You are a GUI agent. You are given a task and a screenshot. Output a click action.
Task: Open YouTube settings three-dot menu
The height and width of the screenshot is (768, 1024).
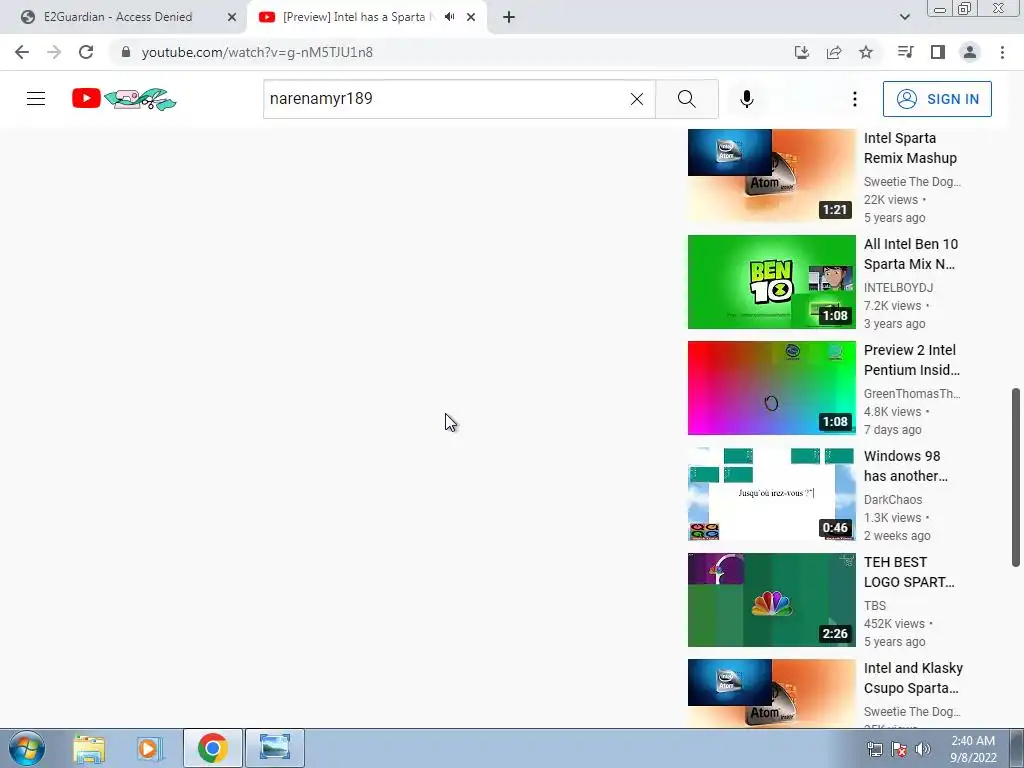click(855, 99)
